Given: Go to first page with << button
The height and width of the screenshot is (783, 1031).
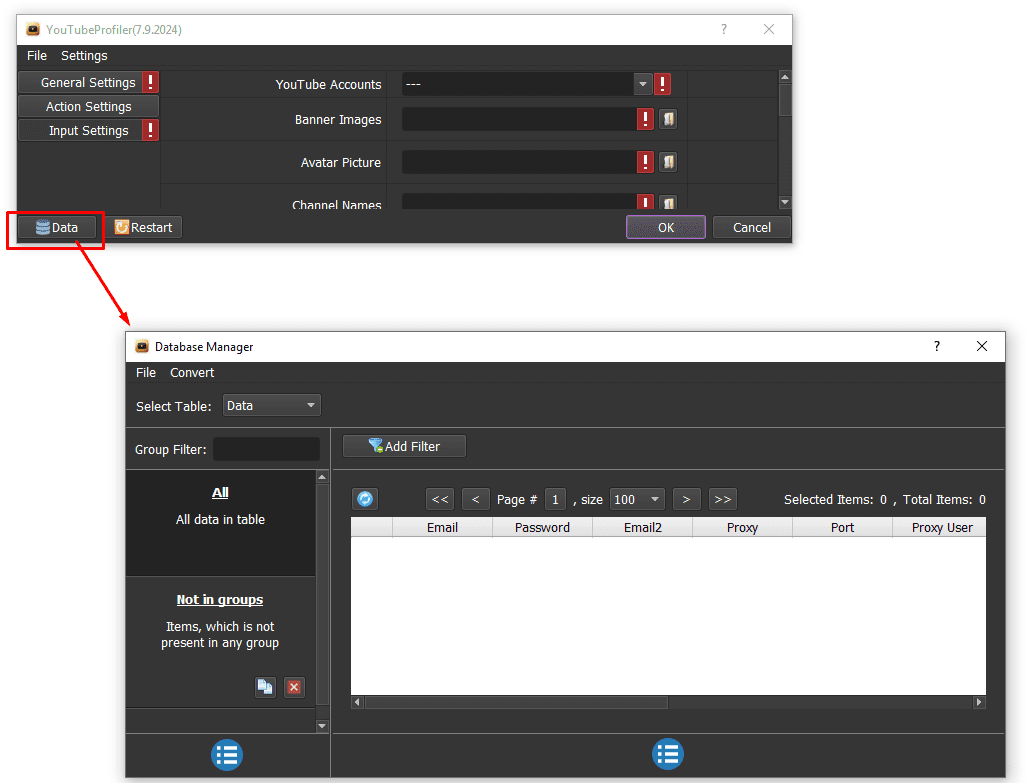Looking at the screenshot, I should [440, 499].
